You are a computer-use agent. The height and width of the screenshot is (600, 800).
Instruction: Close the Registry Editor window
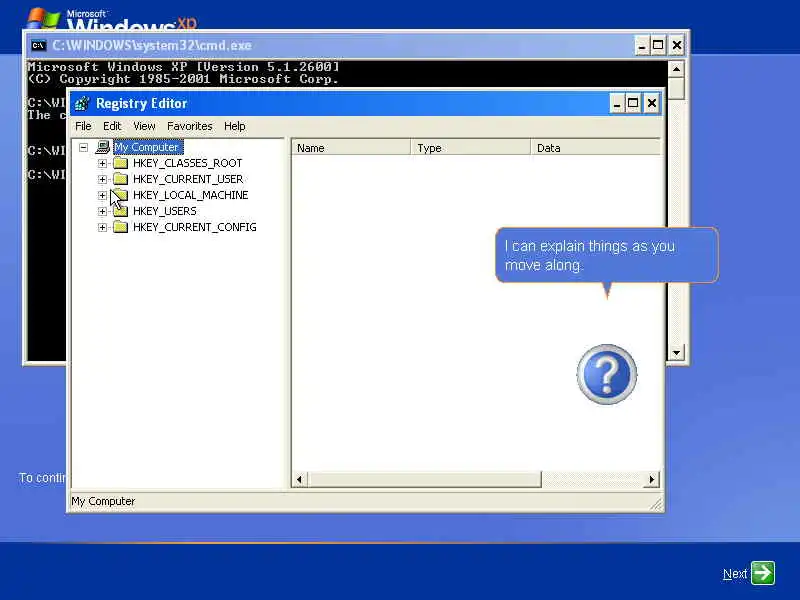coord(652,104)
